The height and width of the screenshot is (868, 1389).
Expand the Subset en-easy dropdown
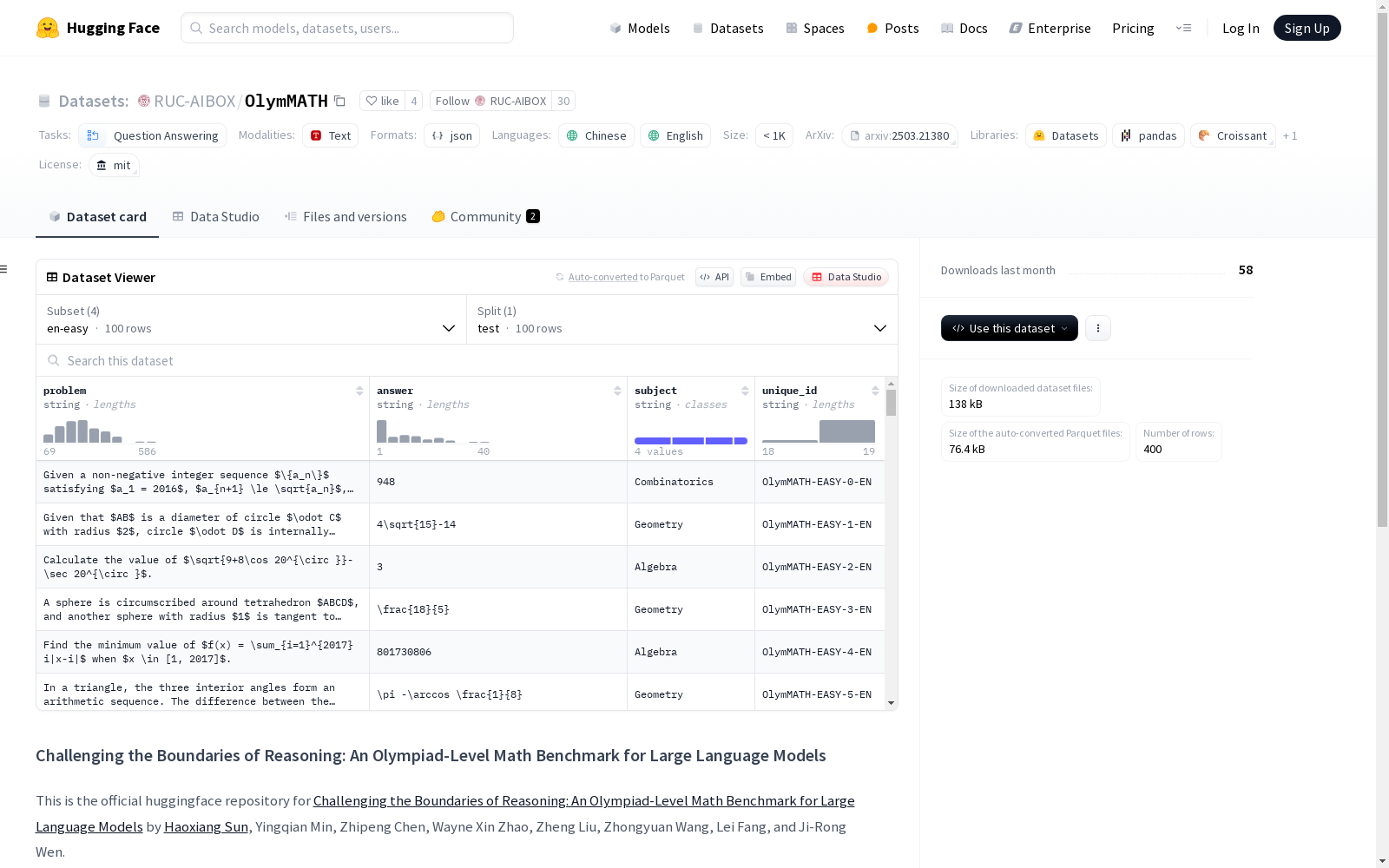pyautogui.click(x=251, y=319)
